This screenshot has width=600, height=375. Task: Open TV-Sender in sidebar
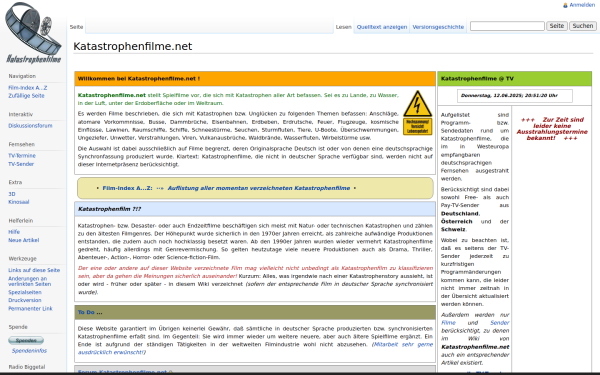(21, 164)
